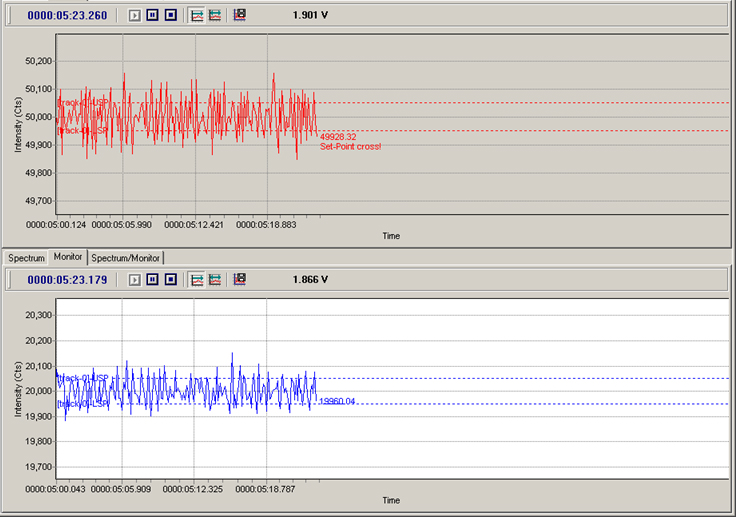
Task: Click the red upper set-point USP label
Action: (83, 102)
